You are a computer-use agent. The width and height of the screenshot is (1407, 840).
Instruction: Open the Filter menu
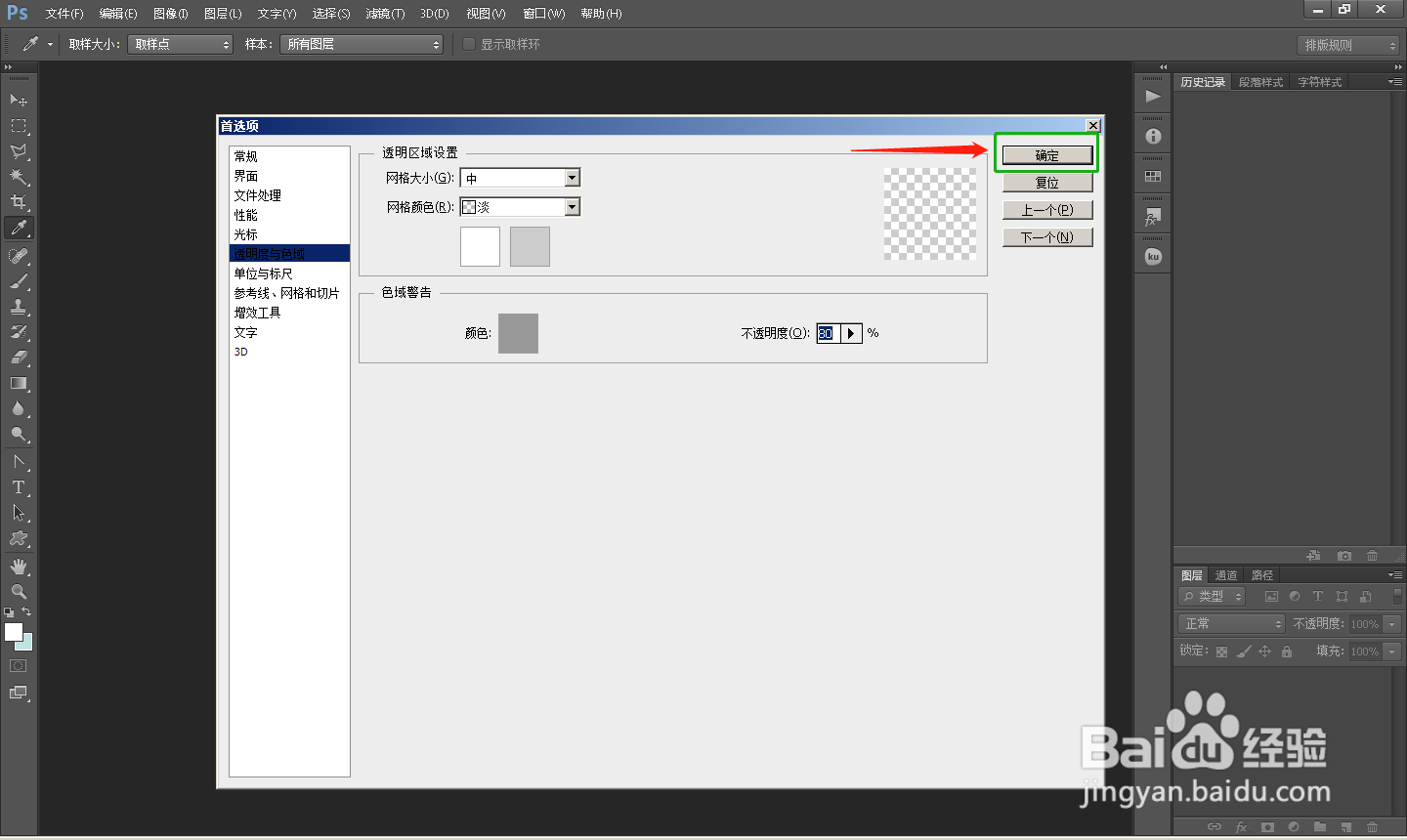[385, 14]
